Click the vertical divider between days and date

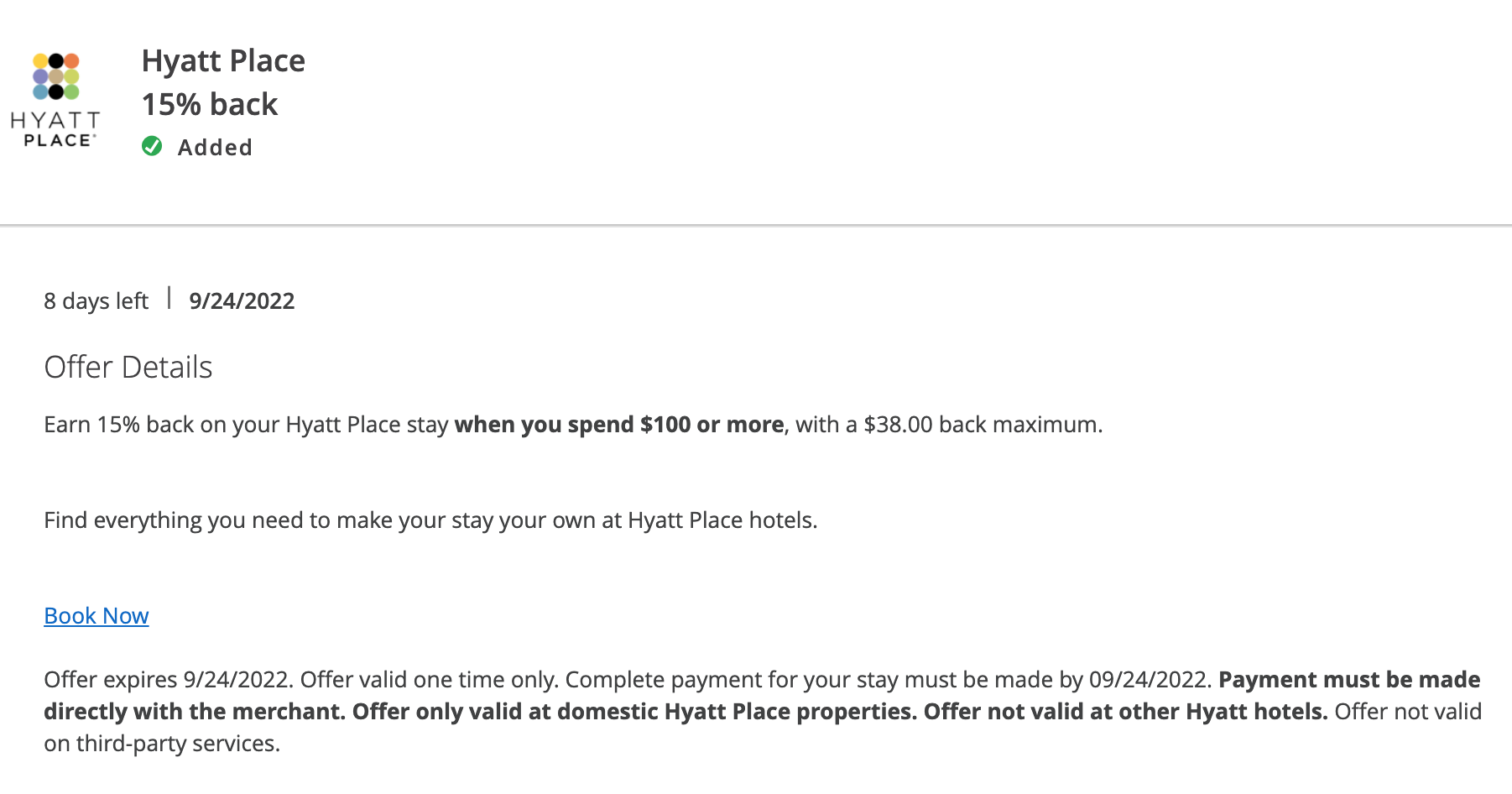click(x=169, y=298)
